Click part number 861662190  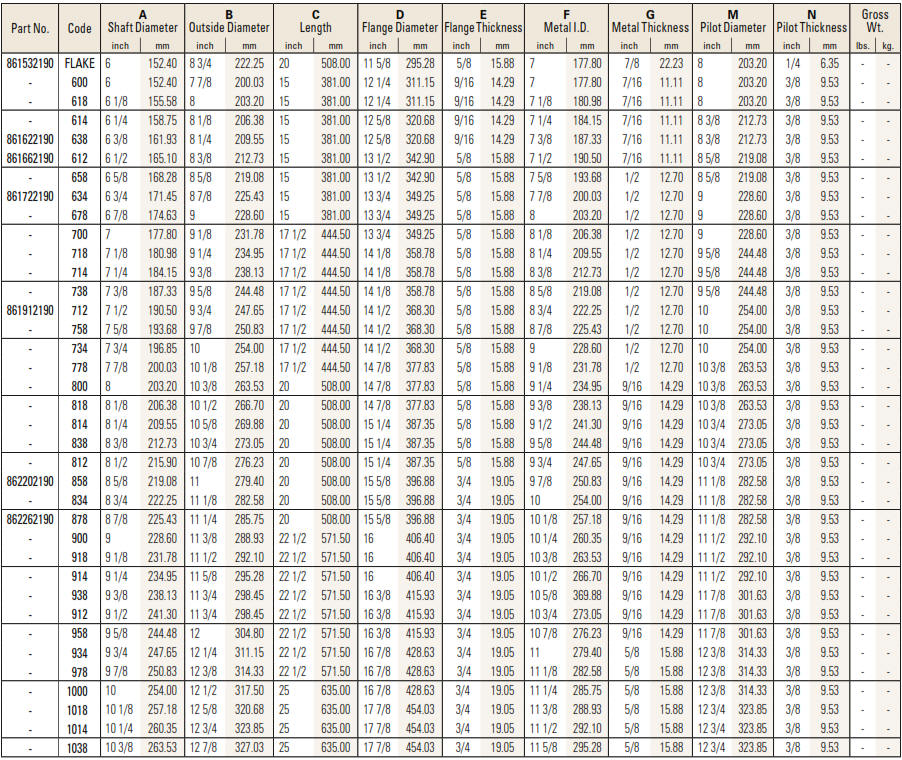click(x=31, y=158)
